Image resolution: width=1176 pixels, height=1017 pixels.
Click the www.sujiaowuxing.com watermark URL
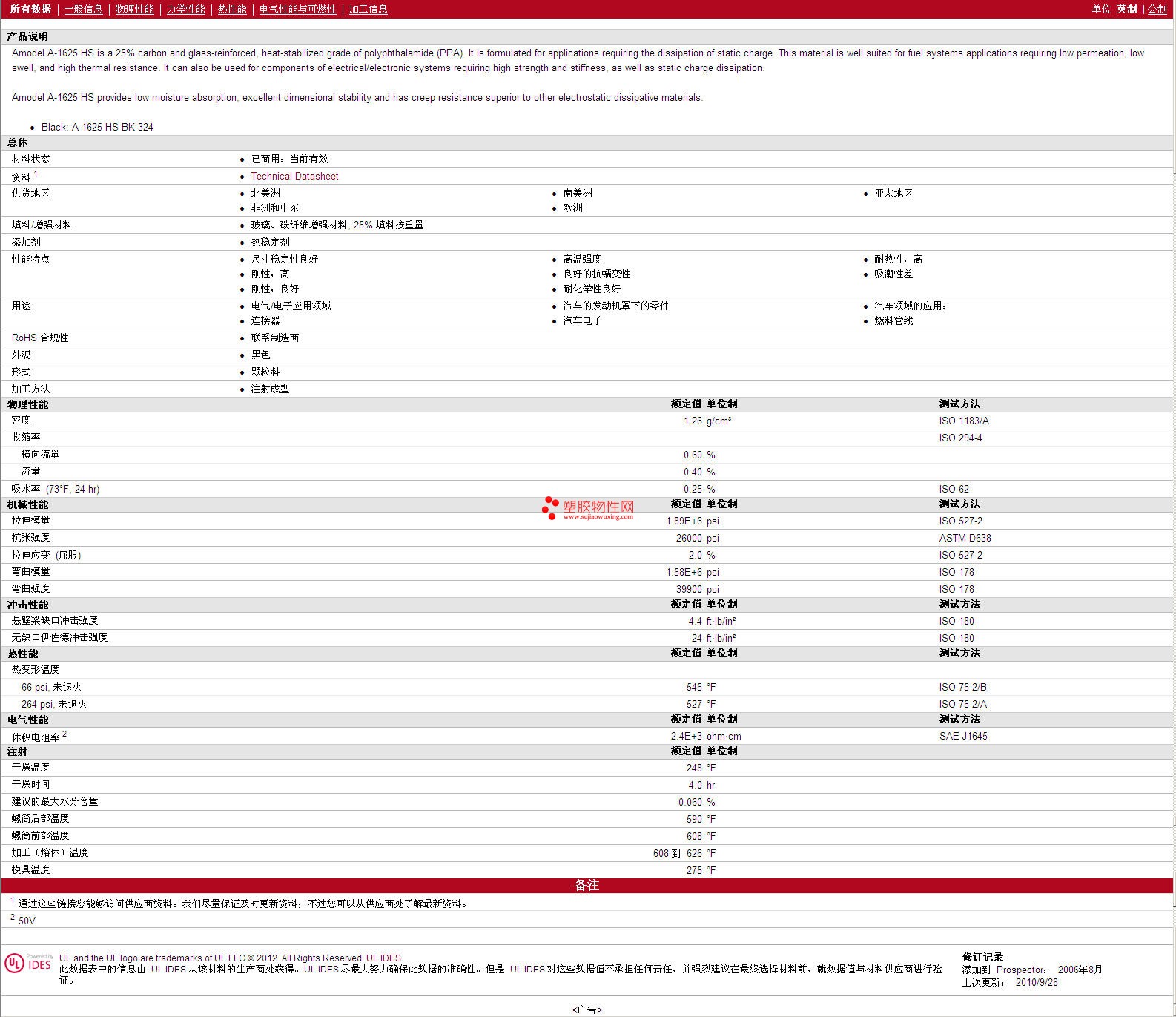point(598,517)
